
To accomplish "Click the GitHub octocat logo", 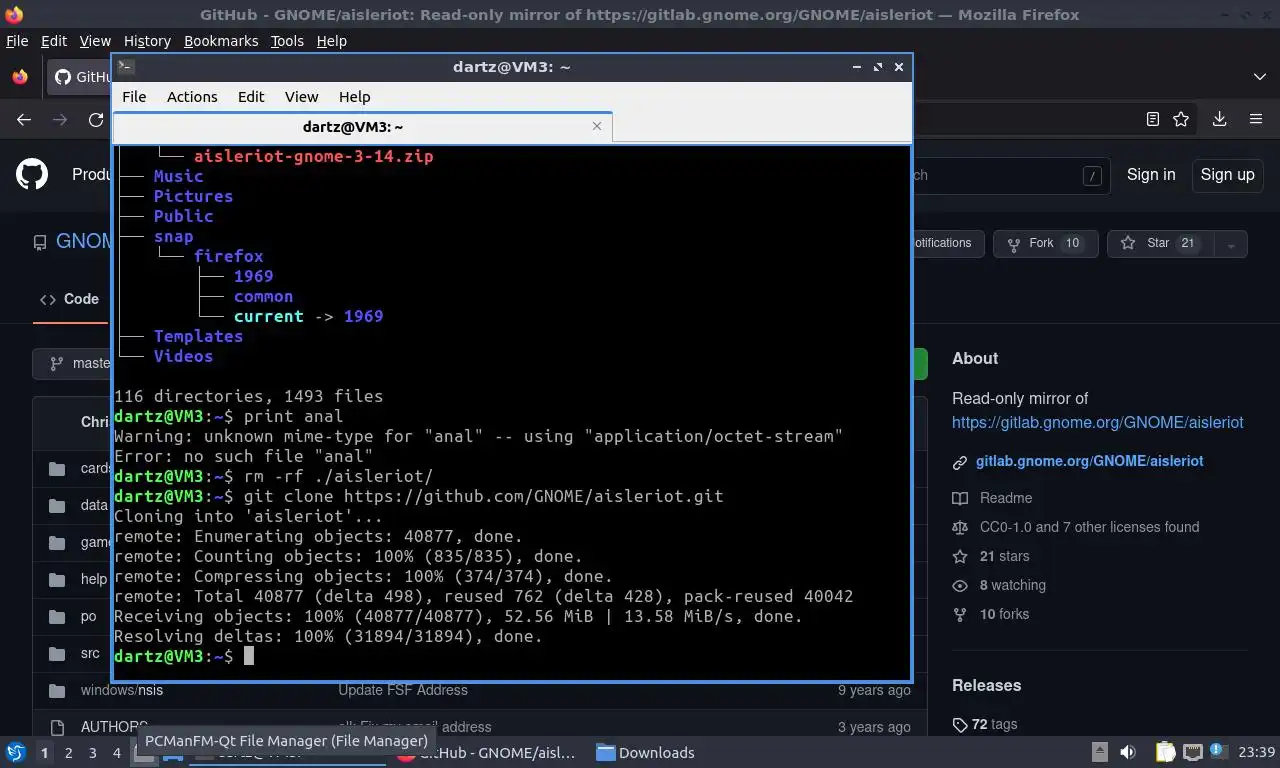I will pyautogui.click(x=32, y=174).
